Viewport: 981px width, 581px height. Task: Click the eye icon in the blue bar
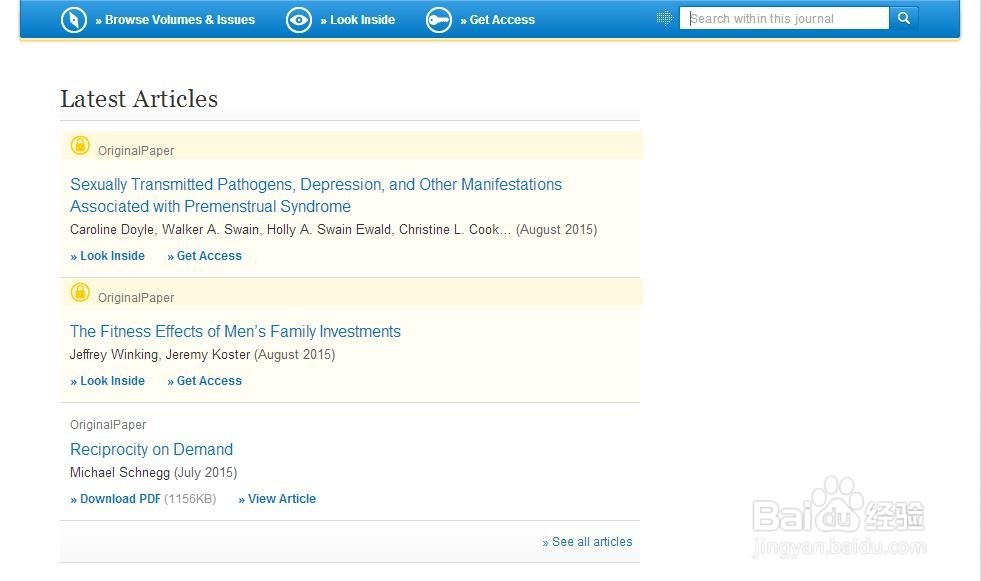[x=299, y=19]
